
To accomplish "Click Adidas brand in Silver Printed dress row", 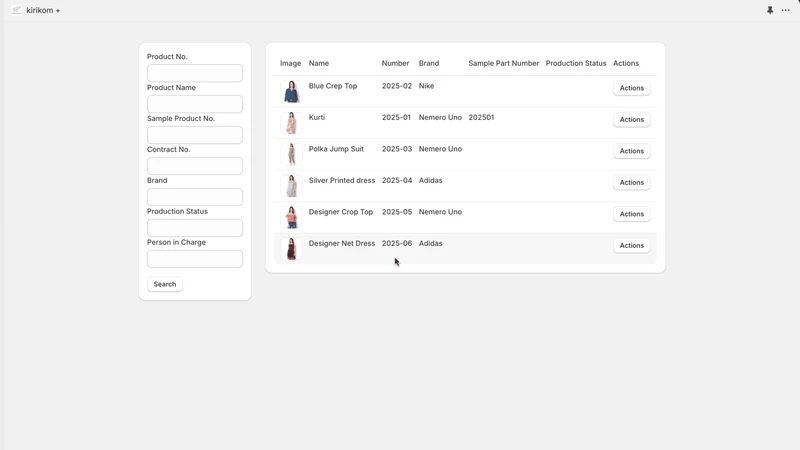I will pos(431,181).
